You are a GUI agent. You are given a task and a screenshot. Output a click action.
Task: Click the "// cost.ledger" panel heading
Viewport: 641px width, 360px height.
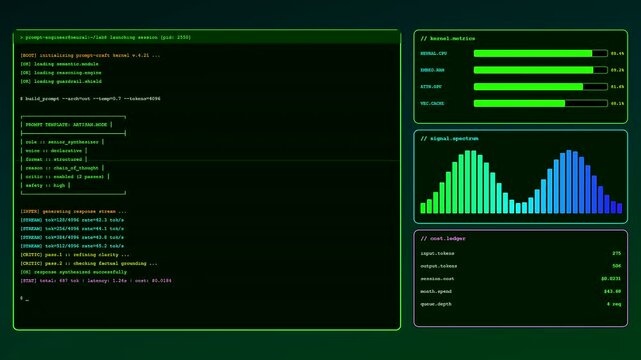click(443, 239)
